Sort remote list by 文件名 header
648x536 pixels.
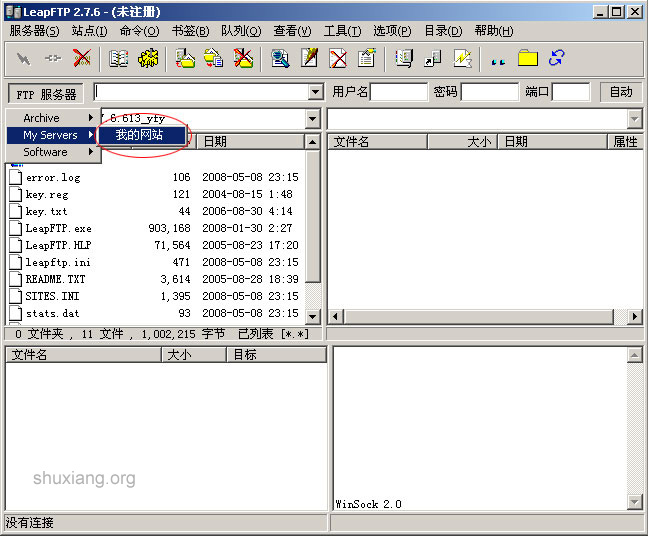tap(378, 142)
